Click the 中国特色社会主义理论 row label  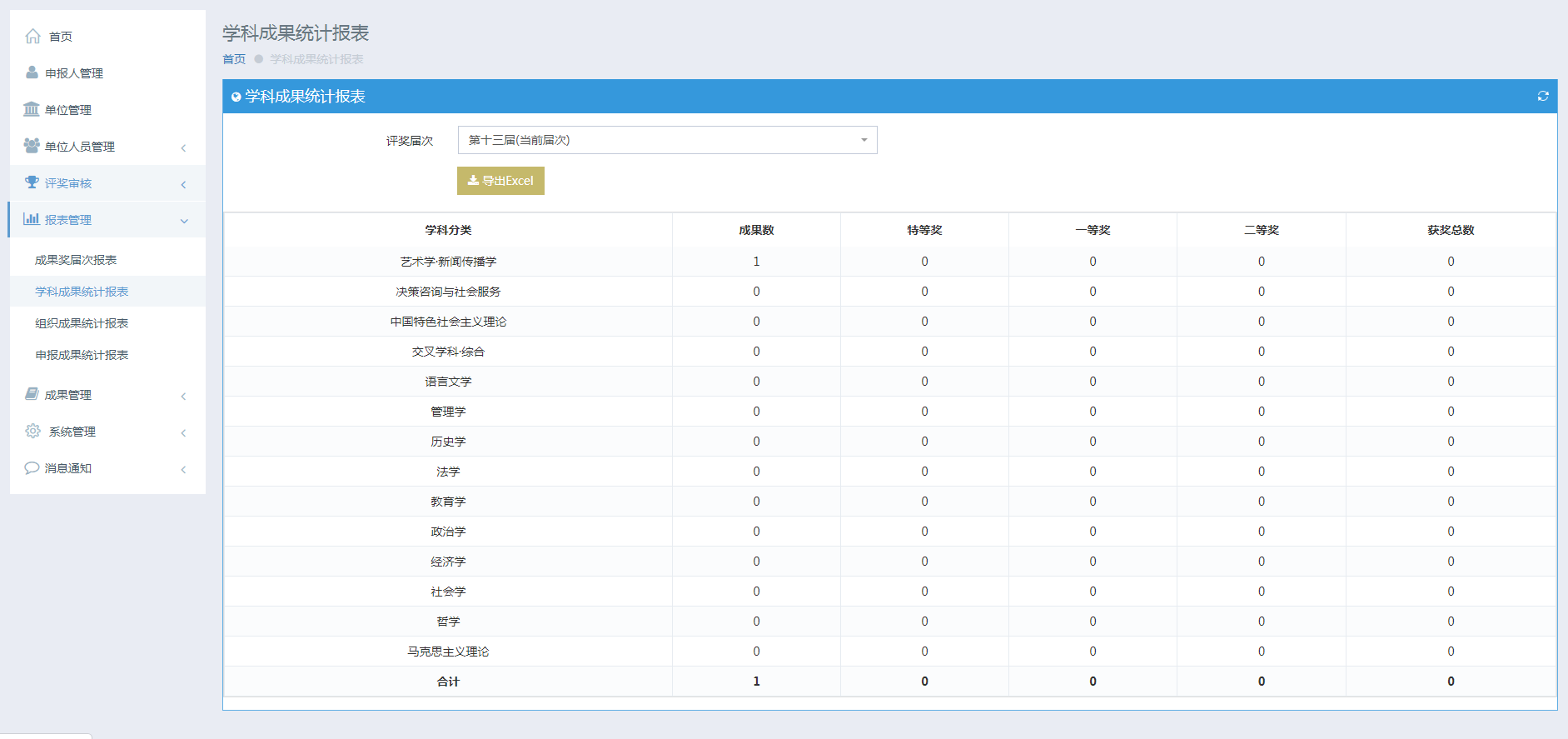(x=448, y=322)
